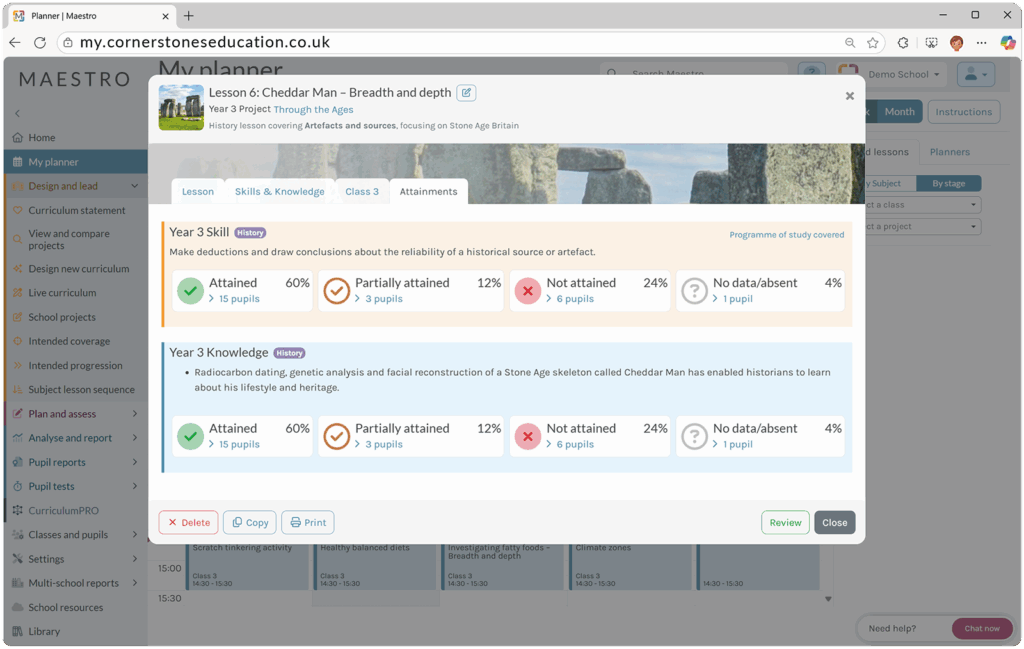Click the red Not attained icon in Year 3 Skill
Image resolution: width=1024 pixels, height=649 pixels.
528,291
